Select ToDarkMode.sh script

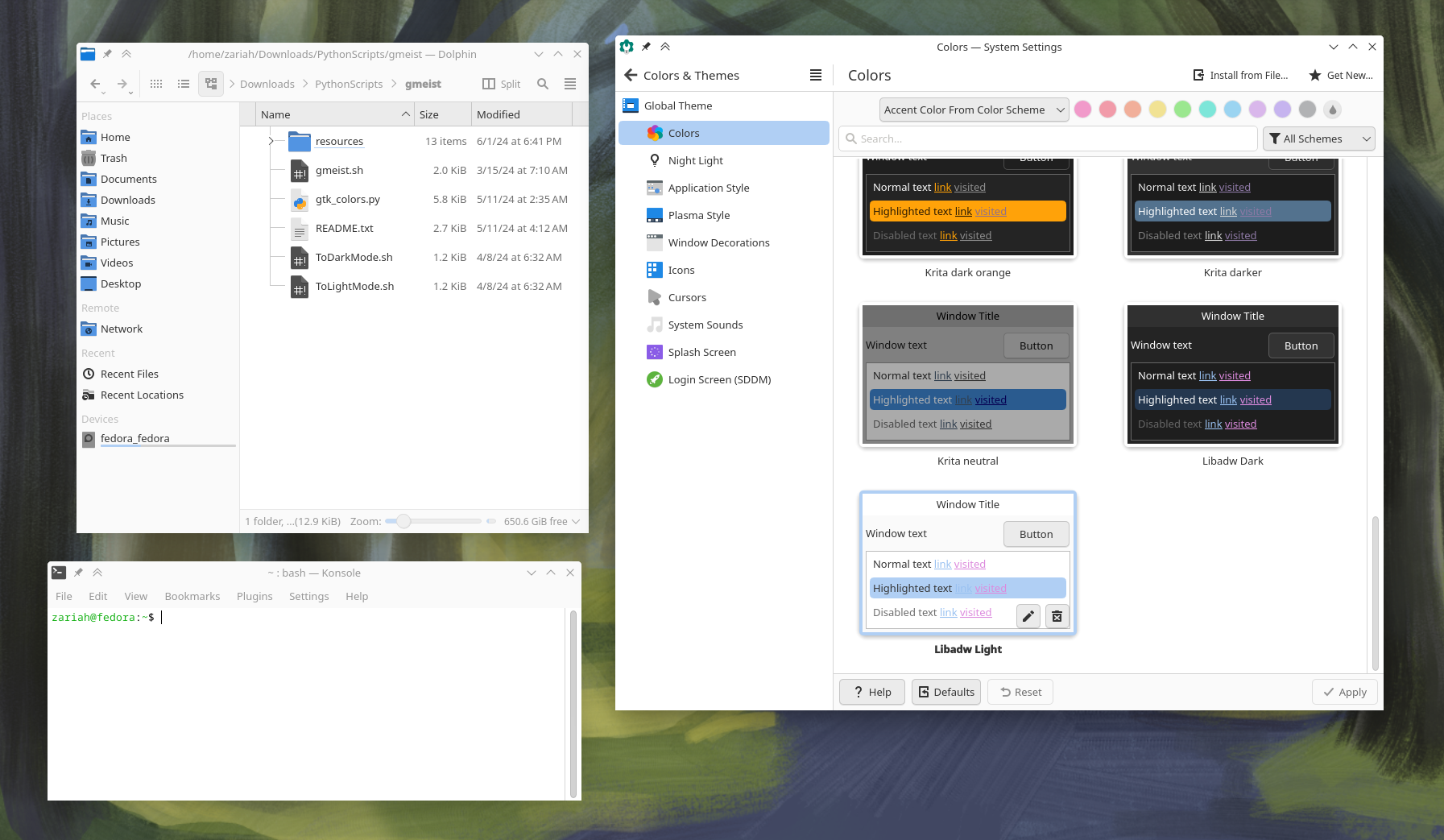point(354,257)
